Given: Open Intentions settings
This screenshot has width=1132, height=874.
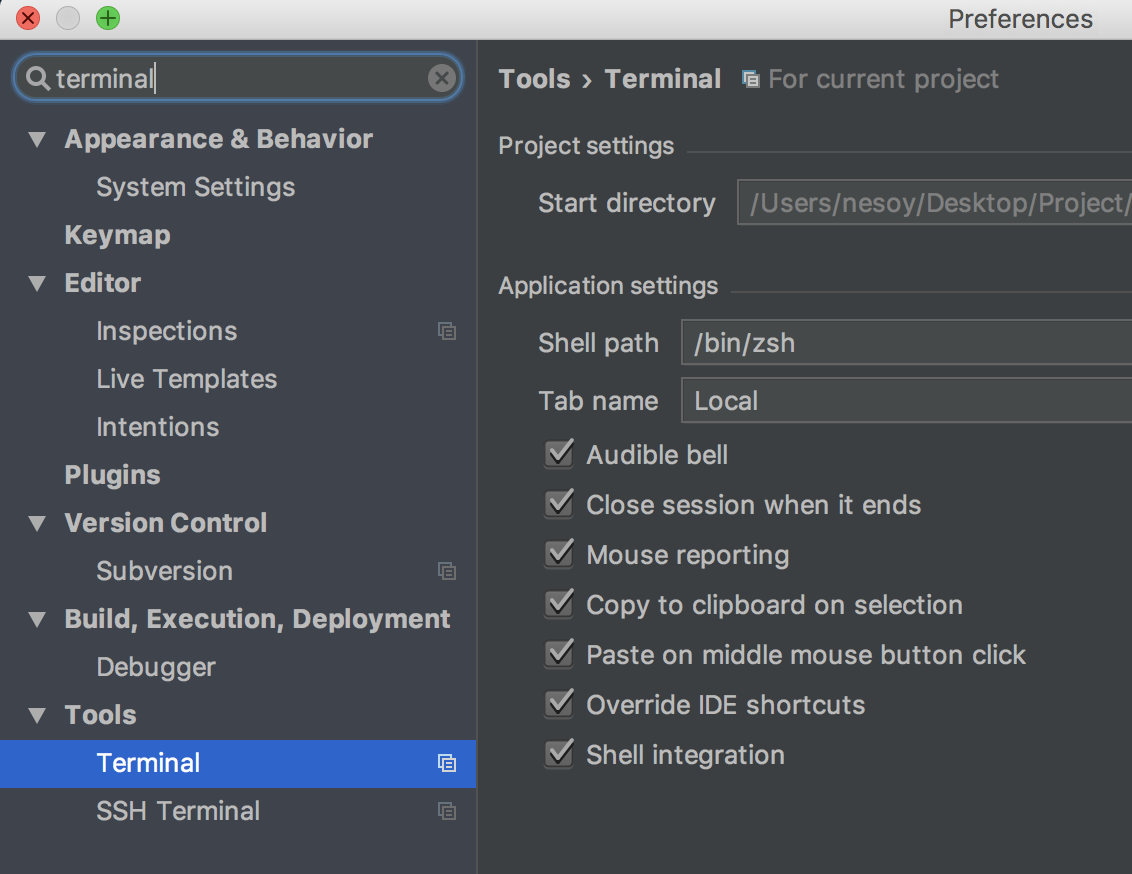Looking at the screenshot, I should click(x=157, y=427).
